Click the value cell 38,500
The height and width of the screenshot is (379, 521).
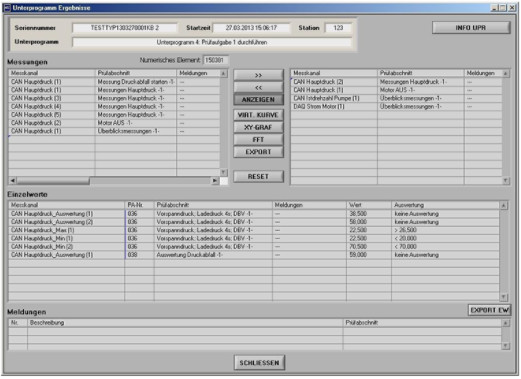tap(369, 214)
